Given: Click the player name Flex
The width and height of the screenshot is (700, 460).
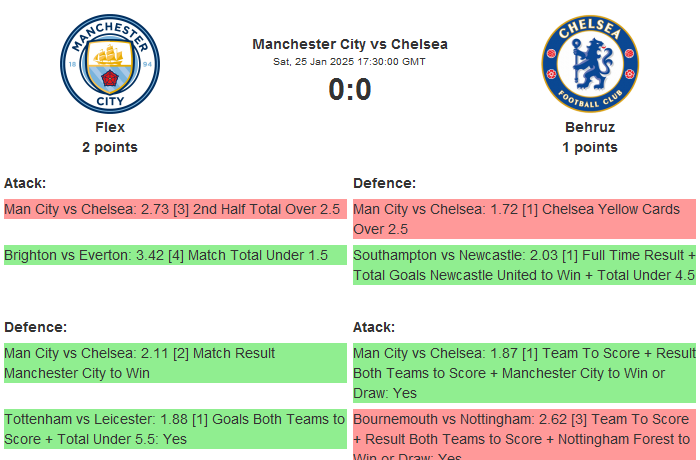Looking at the screenshot, I should [110, 127].
